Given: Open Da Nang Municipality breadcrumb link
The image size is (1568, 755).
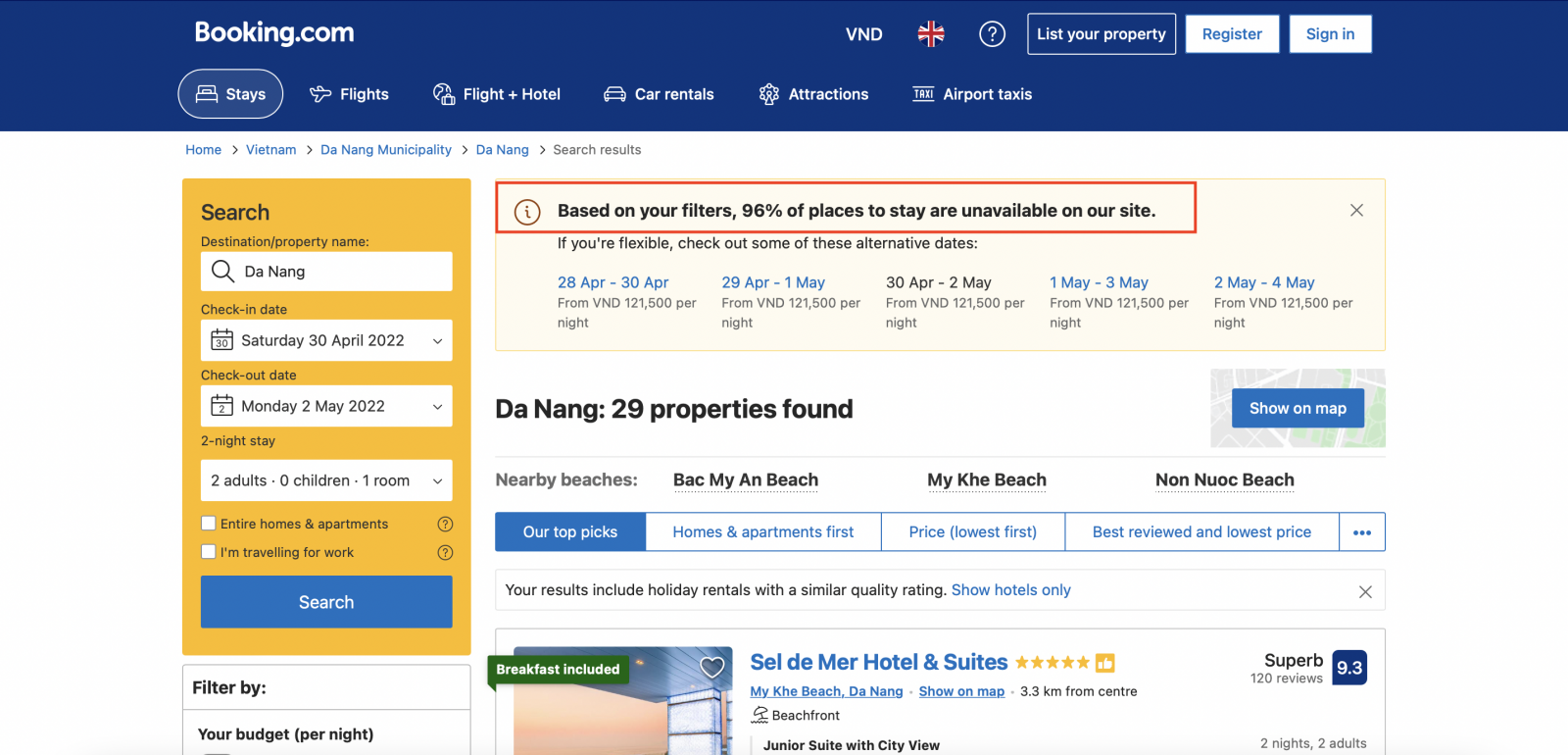Looking at the screenshot, I should [x=386, y=150].
